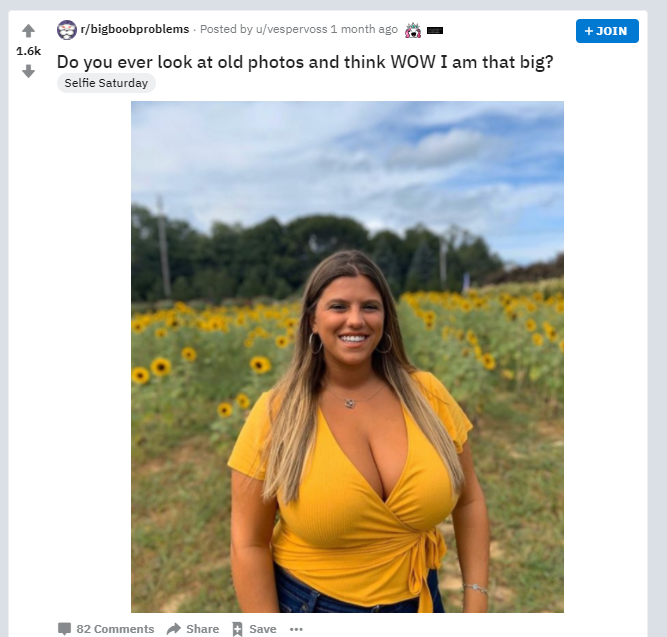Join the subreddit with the + JOIN button

607,31
